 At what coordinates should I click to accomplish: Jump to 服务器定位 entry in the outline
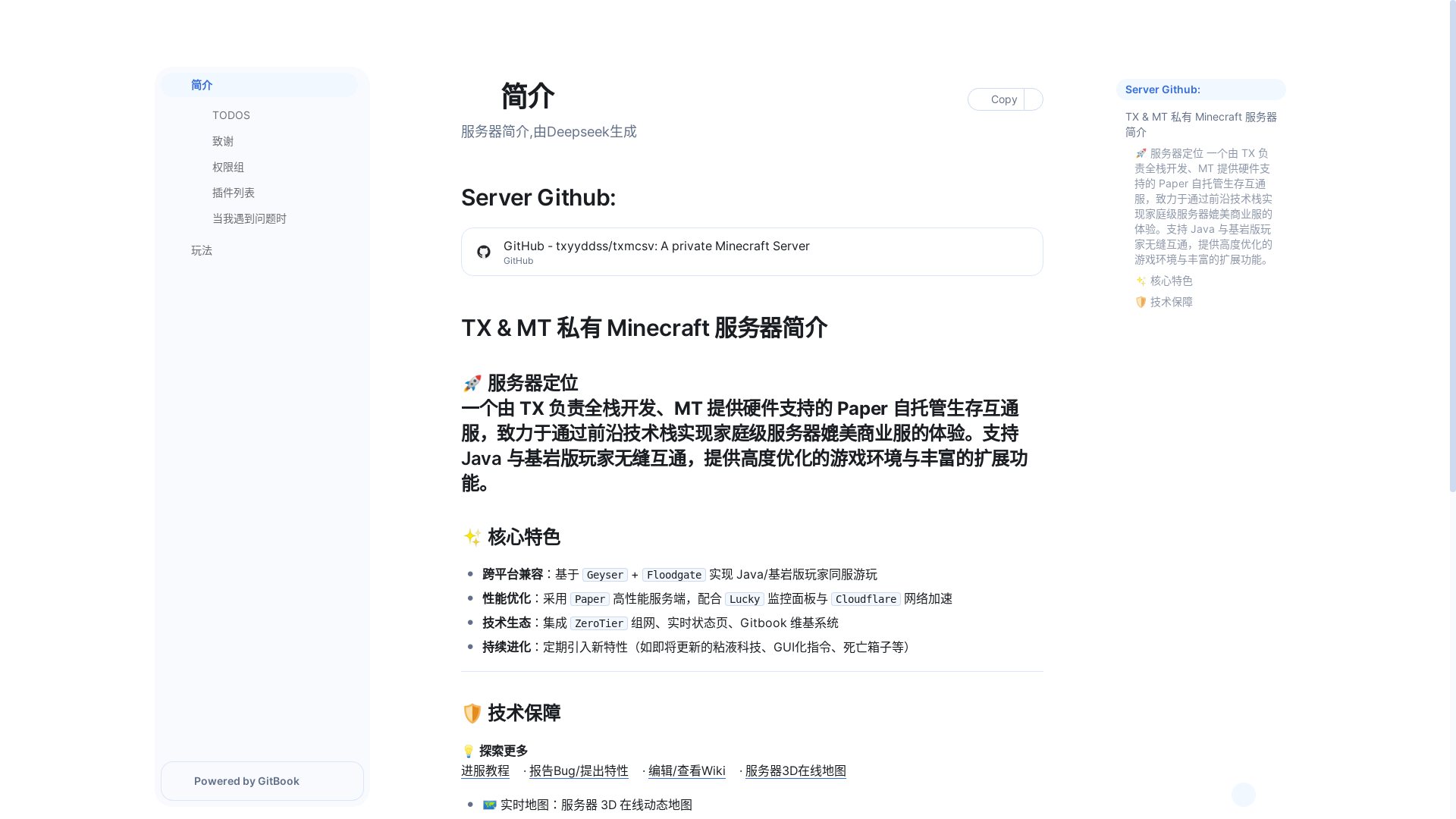point(1204,206)
